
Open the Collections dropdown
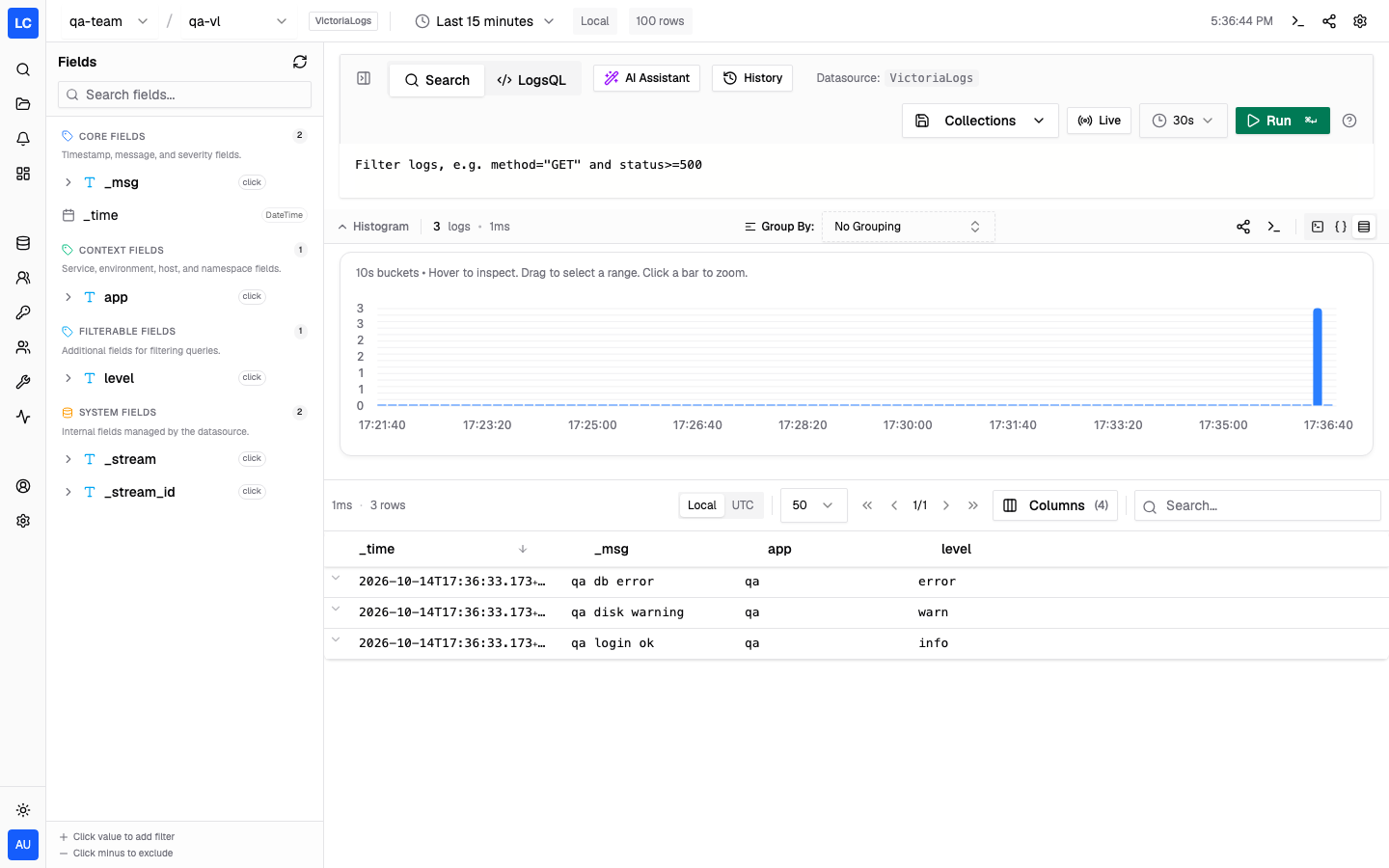(980, 121)
